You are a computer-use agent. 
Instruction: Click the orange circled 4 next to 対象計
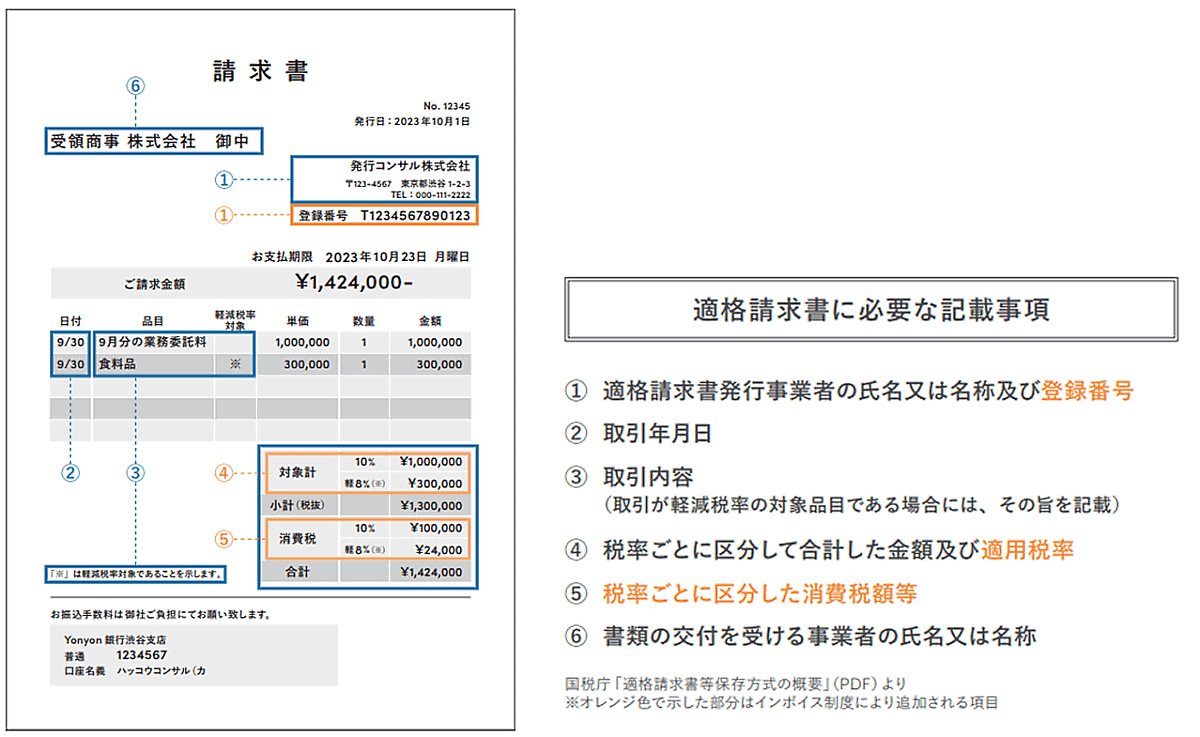tap(224, 471)
